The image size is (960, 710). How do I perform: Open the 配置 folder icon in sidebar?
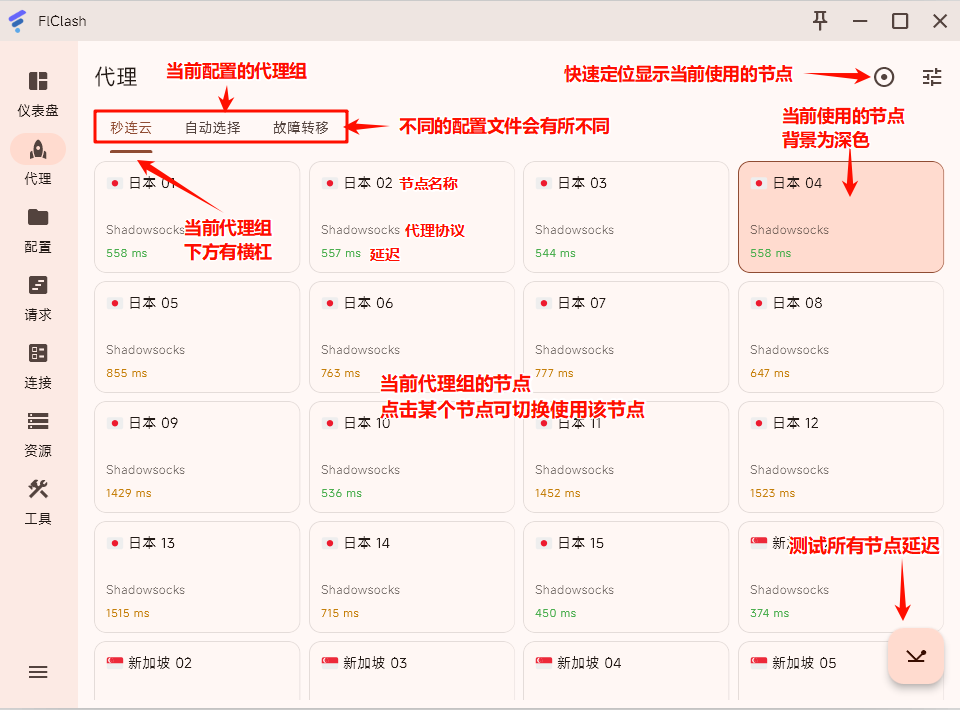[x=38, y=217]
